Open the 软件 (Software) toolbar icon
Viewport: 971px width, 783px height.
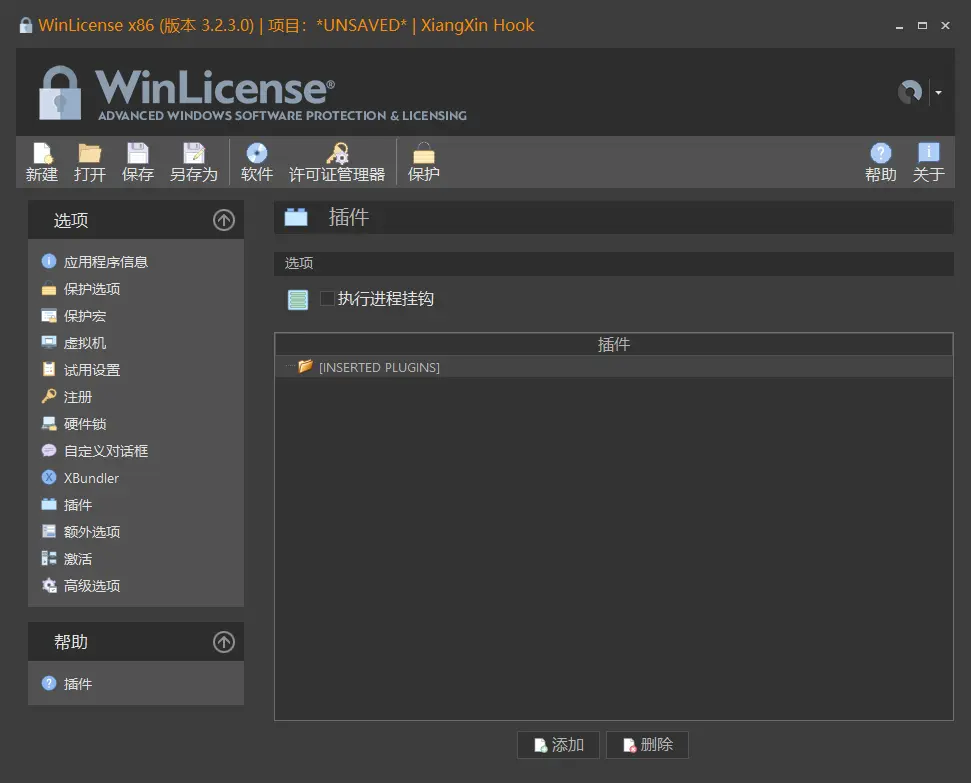pyautogui.click(x=256, y=162)
